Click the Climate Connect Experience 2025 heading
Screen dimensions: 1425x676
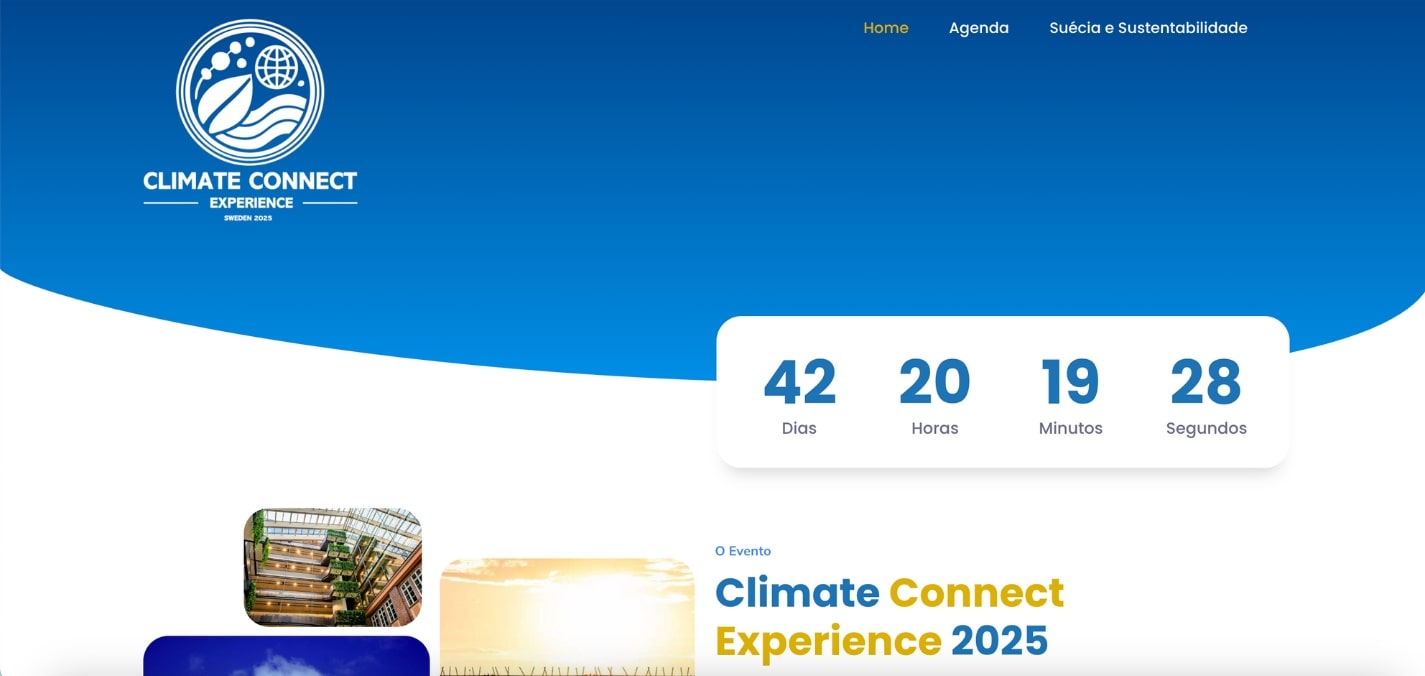889,616
